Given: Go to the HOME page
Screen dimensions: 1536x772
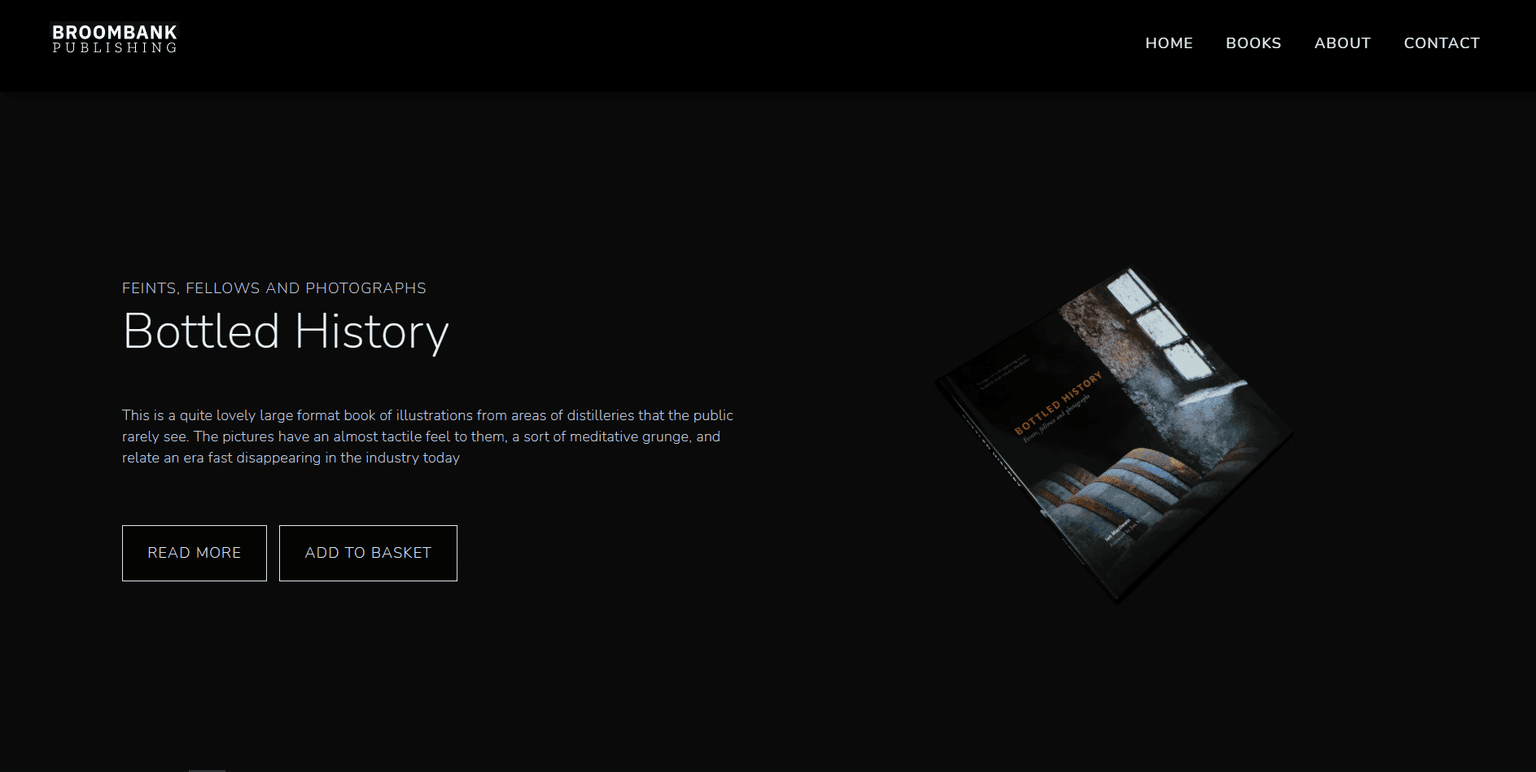Looking at the screenshot, I should (x=1168, y=43).
